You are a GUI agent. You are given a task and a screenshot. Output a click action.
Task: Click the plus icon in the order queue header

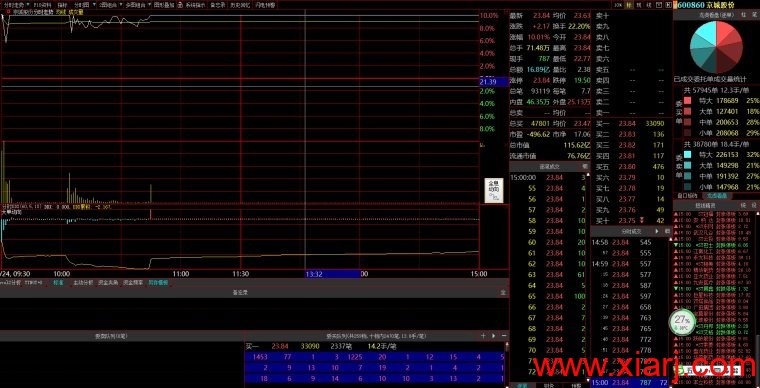point(483,335)
